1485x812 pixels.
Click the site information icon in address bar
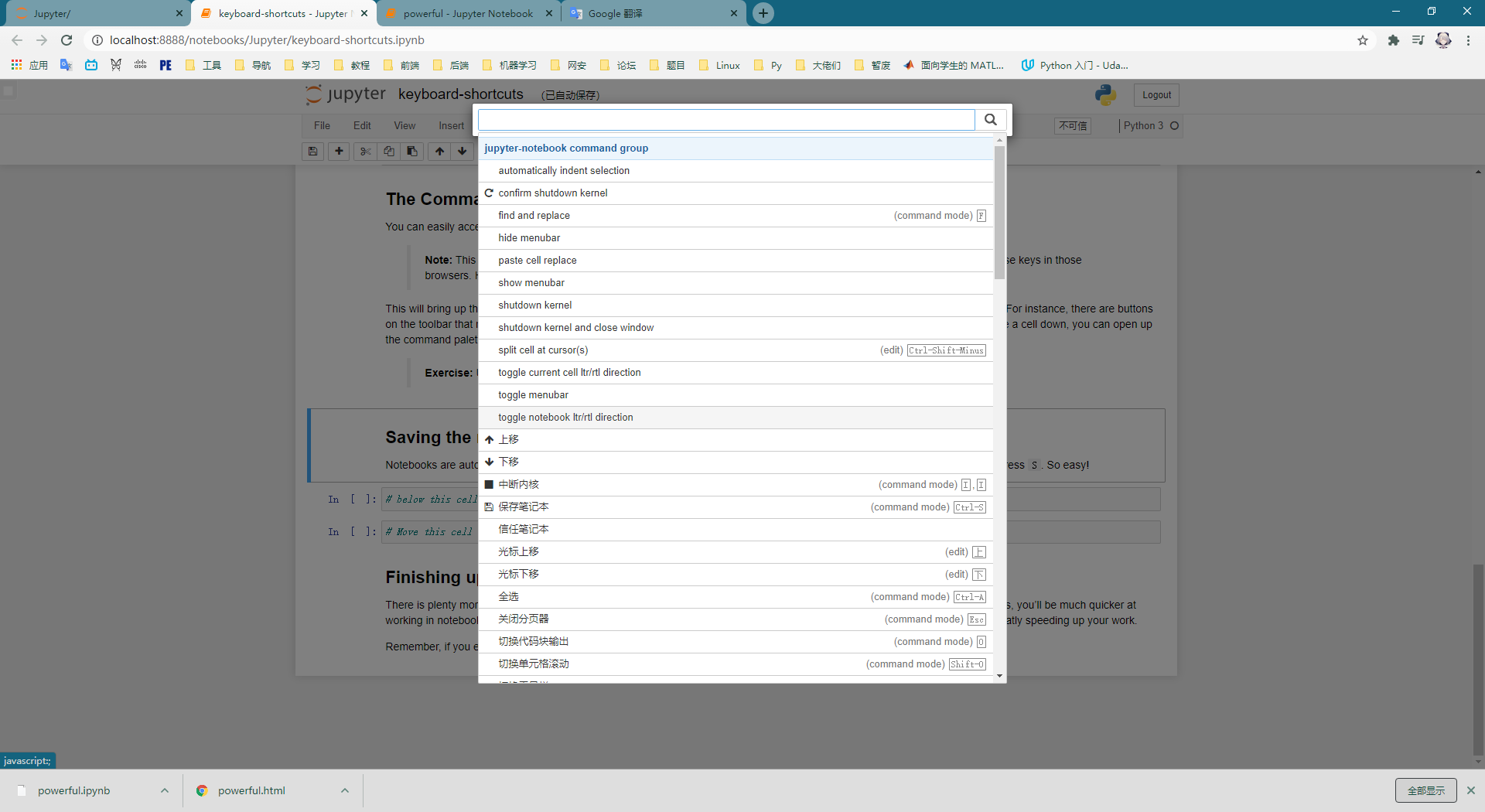pyautogui.click(x=97, y=40)
